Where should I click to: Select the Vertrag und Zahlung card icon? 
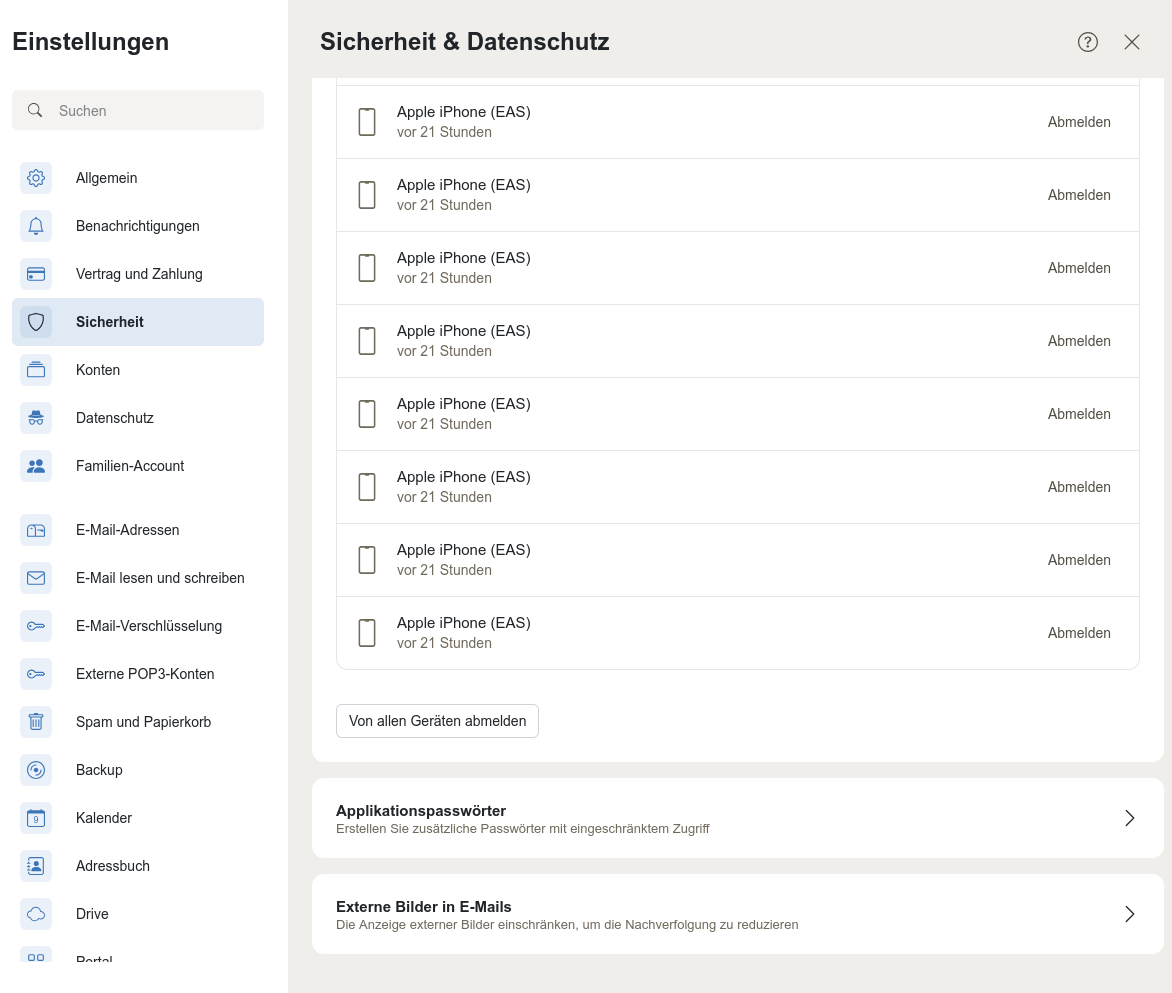click(36, 274)
